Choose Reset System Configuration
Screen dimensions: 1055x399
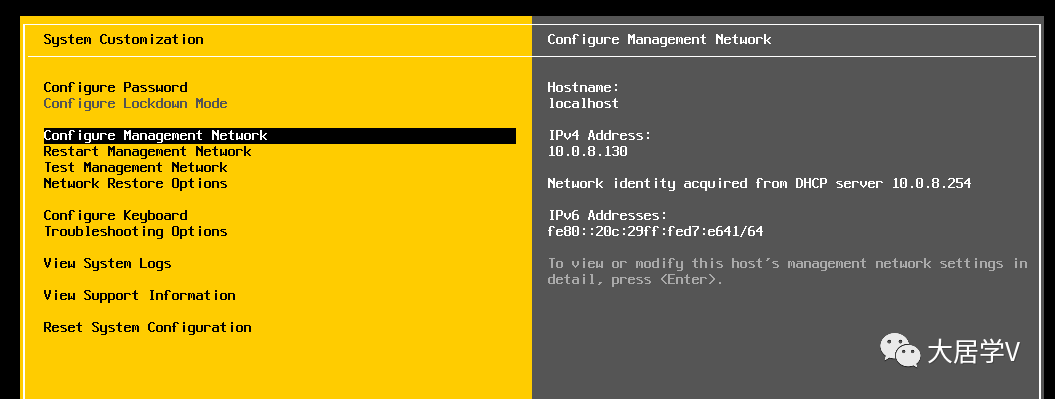tap(147, 328)
